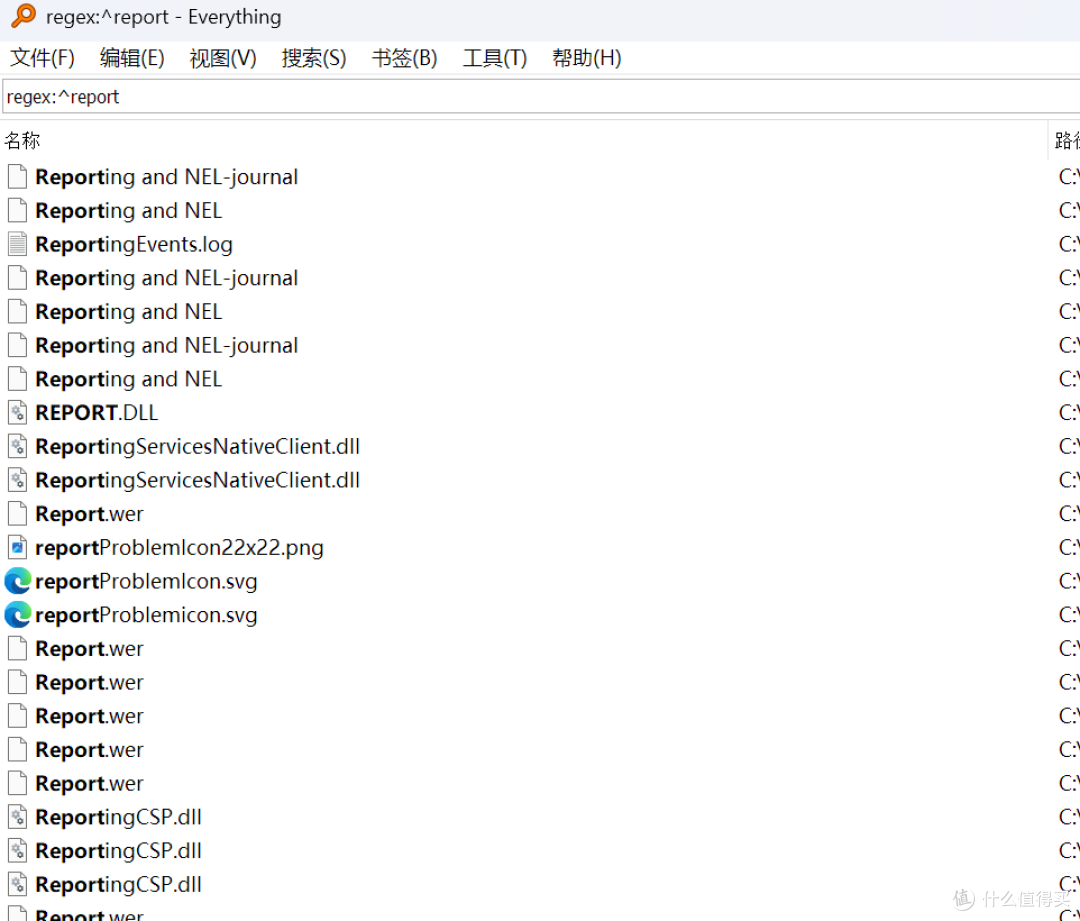Open the 帮助(H) menu
The height and width of the screenshot is (921, 1080).
point(586,58)
